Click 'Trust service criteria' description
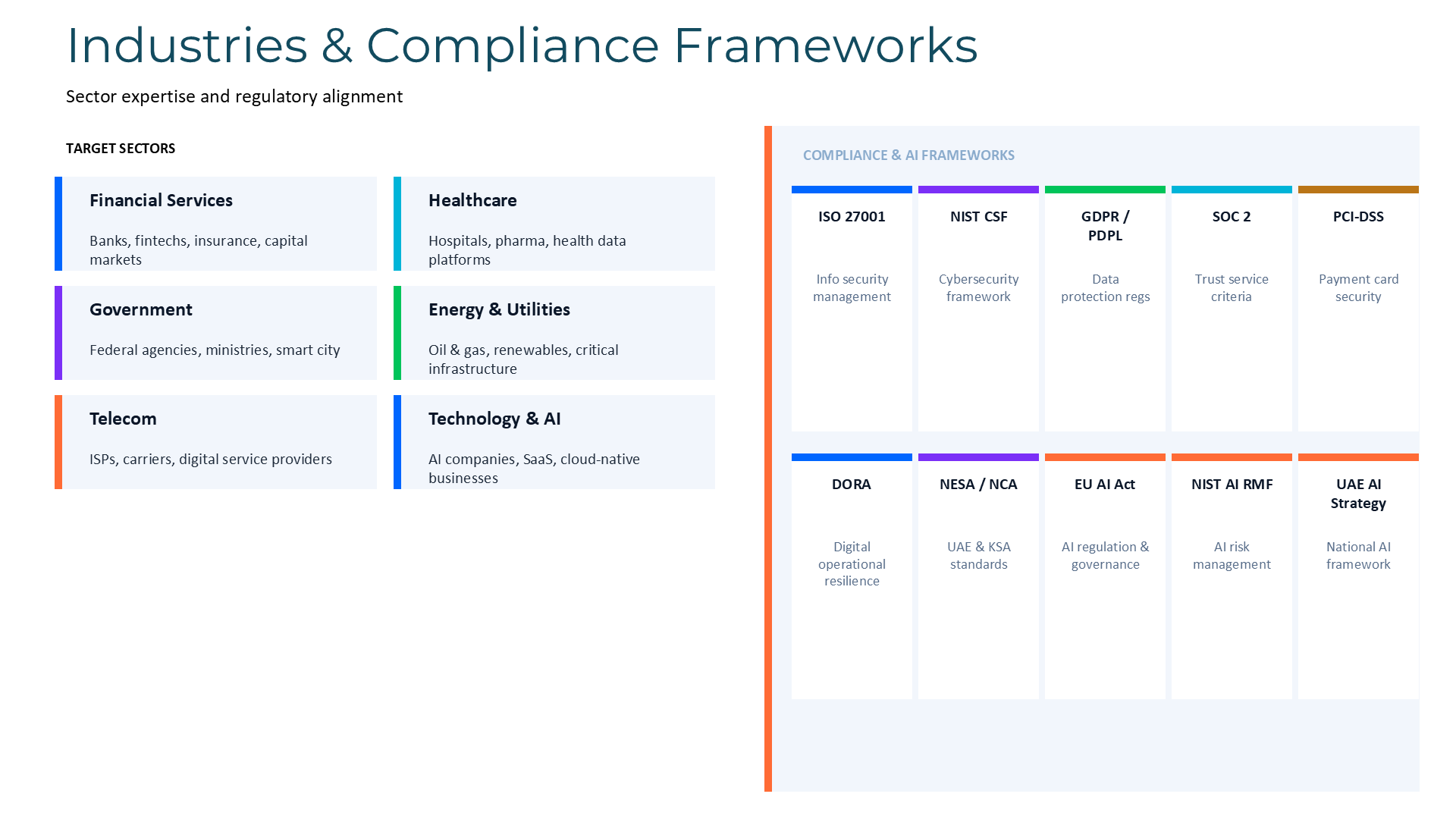The image size is (1456, 819). click(x=1232, y=288)
